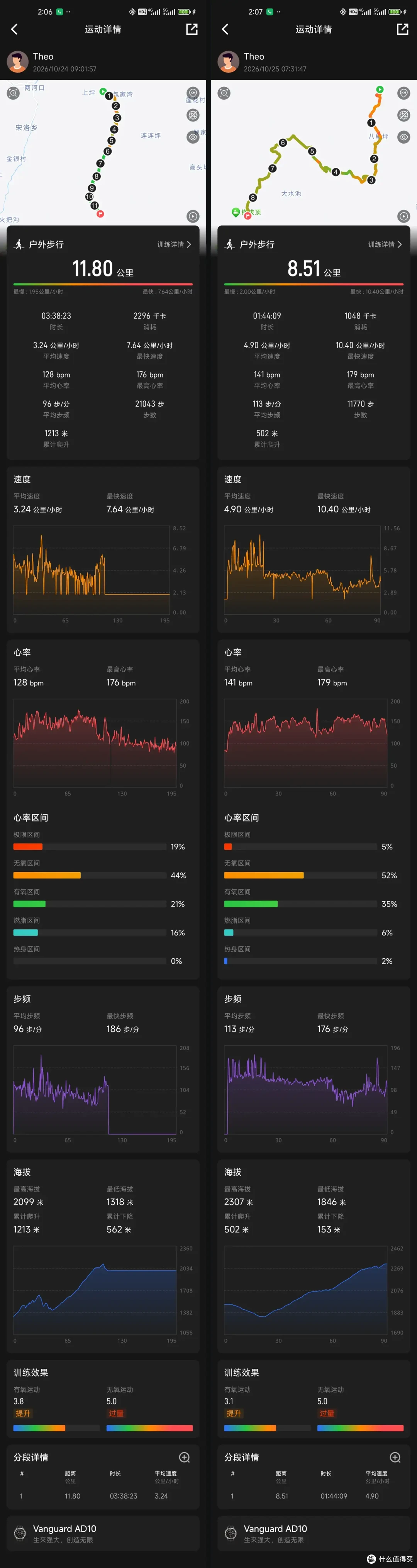Expand 训练详情 for the 11.80 km walk
The width and height of the screenshot is (417, 1568).
click(x=174, y=244)
